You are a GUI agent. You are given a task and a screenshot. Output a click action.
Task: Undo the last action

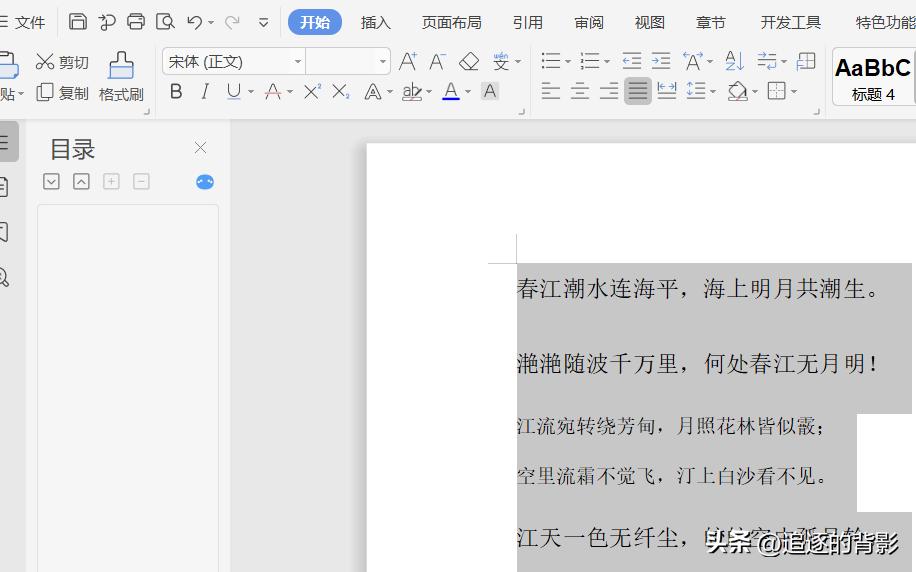click(195, 23)
